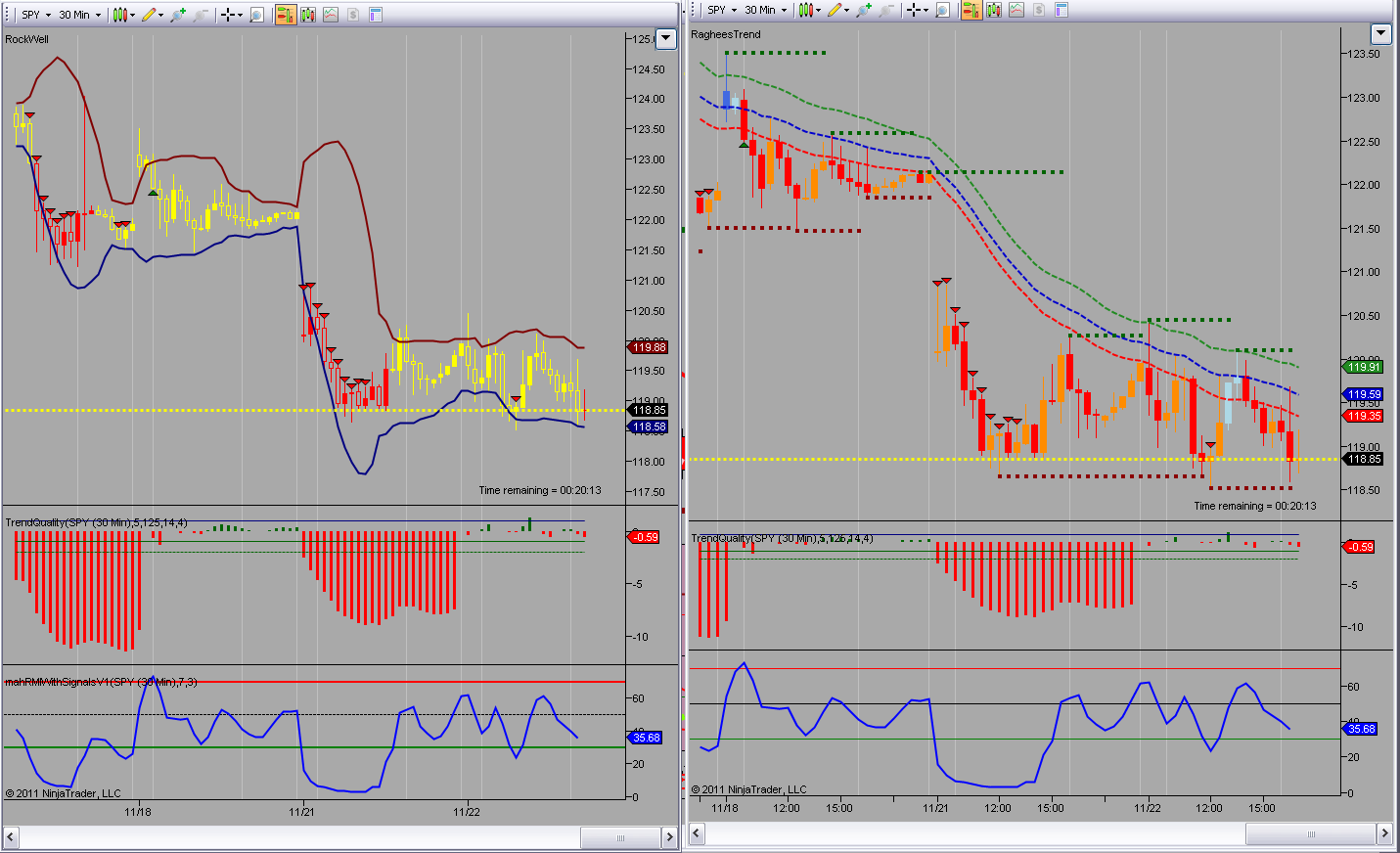Select the RagheesTrend indicator label
Viewport: 1400px width, 853px height.
[725, 34]
